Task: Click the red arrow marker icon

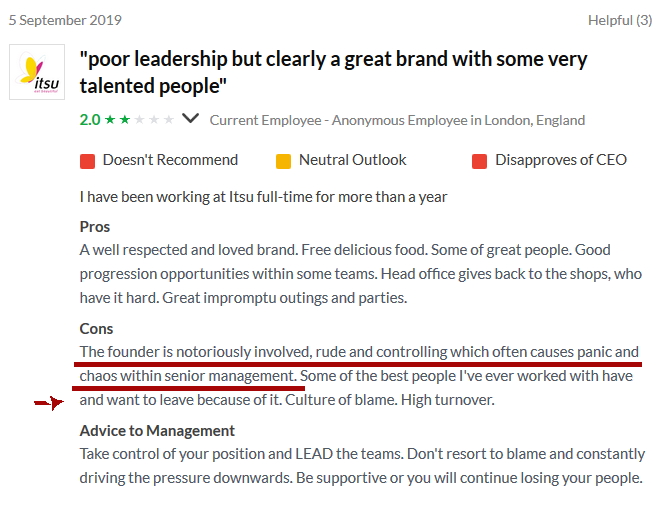Action: point(48,403)
